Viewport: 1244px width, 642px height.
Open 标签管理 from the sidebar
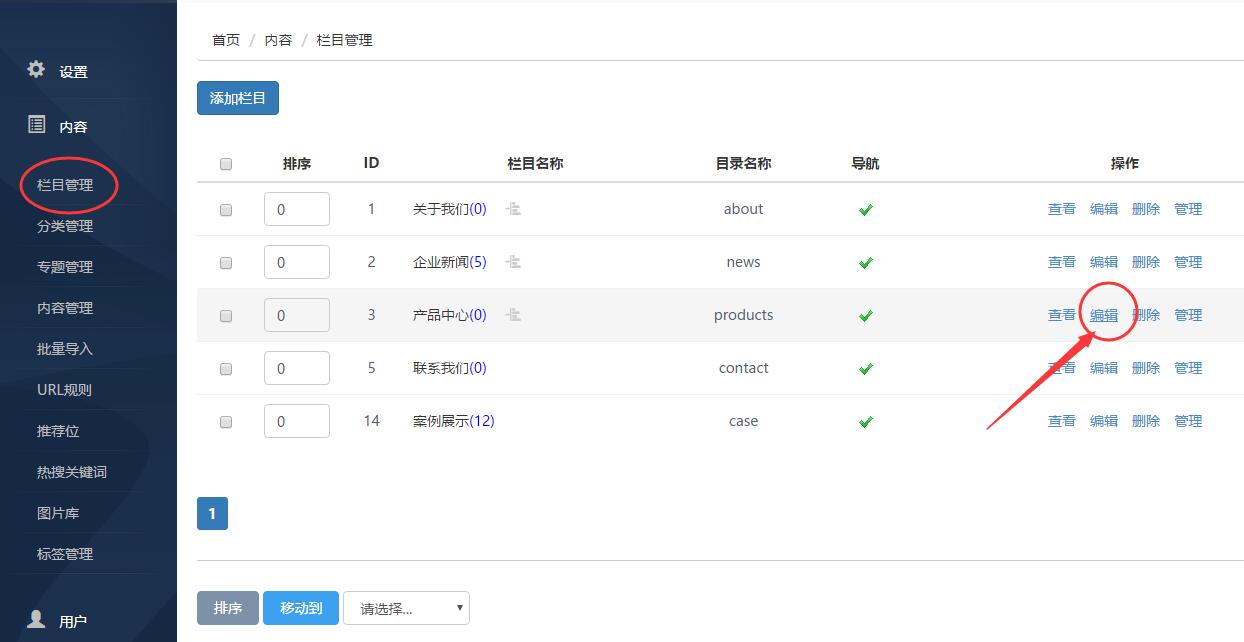pos(65,554)
